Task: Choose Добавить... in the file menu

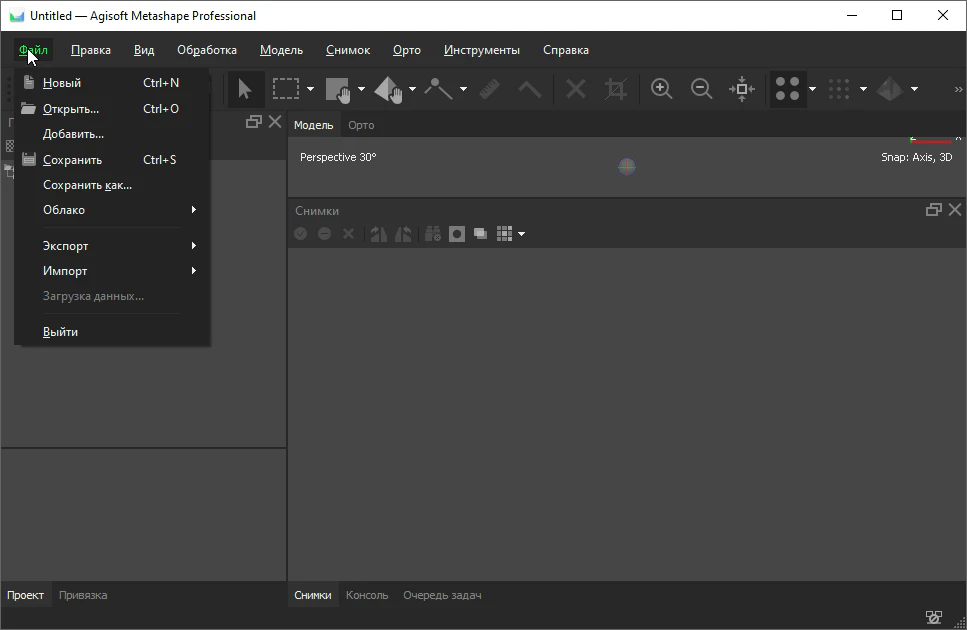Action: pyautogui.click(x=112, y=134)
